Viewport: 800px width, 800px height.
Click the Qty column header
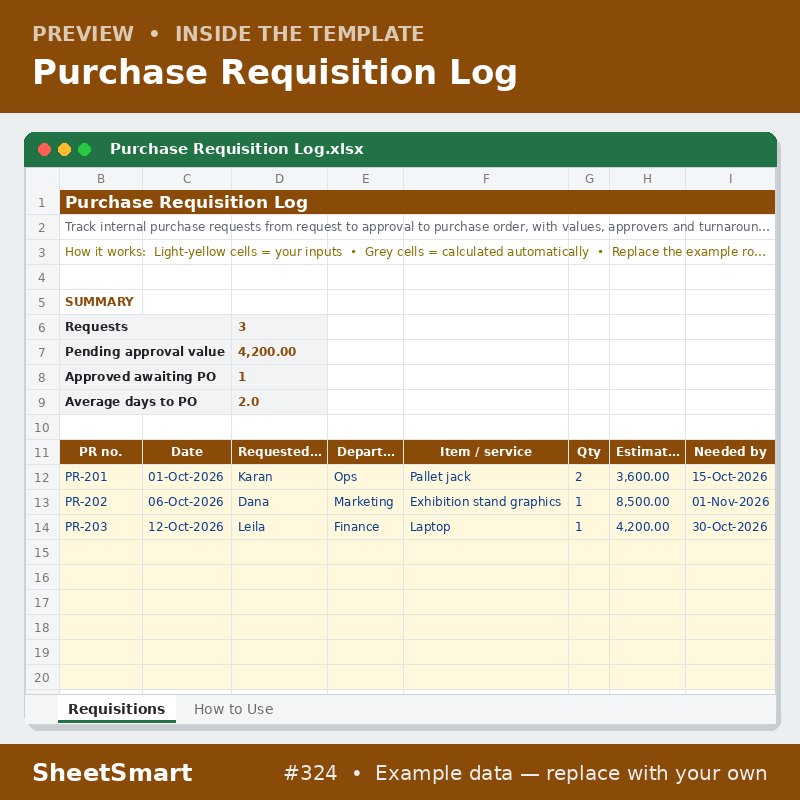point(589,452)
